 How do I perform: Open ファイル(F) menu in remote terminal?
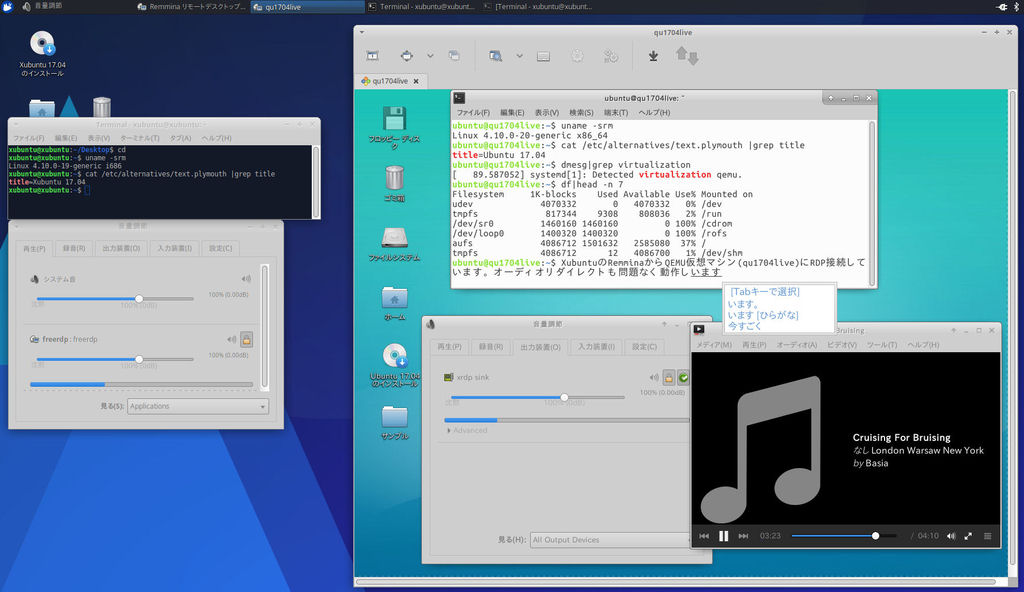[x=473, y=112]
